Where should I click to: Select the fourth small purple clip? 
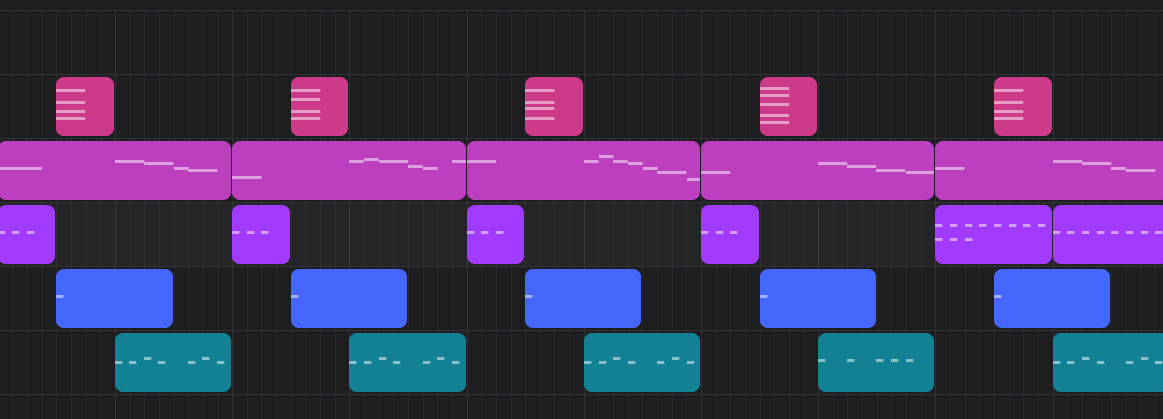pyautogui.click(x=730, y=234)
